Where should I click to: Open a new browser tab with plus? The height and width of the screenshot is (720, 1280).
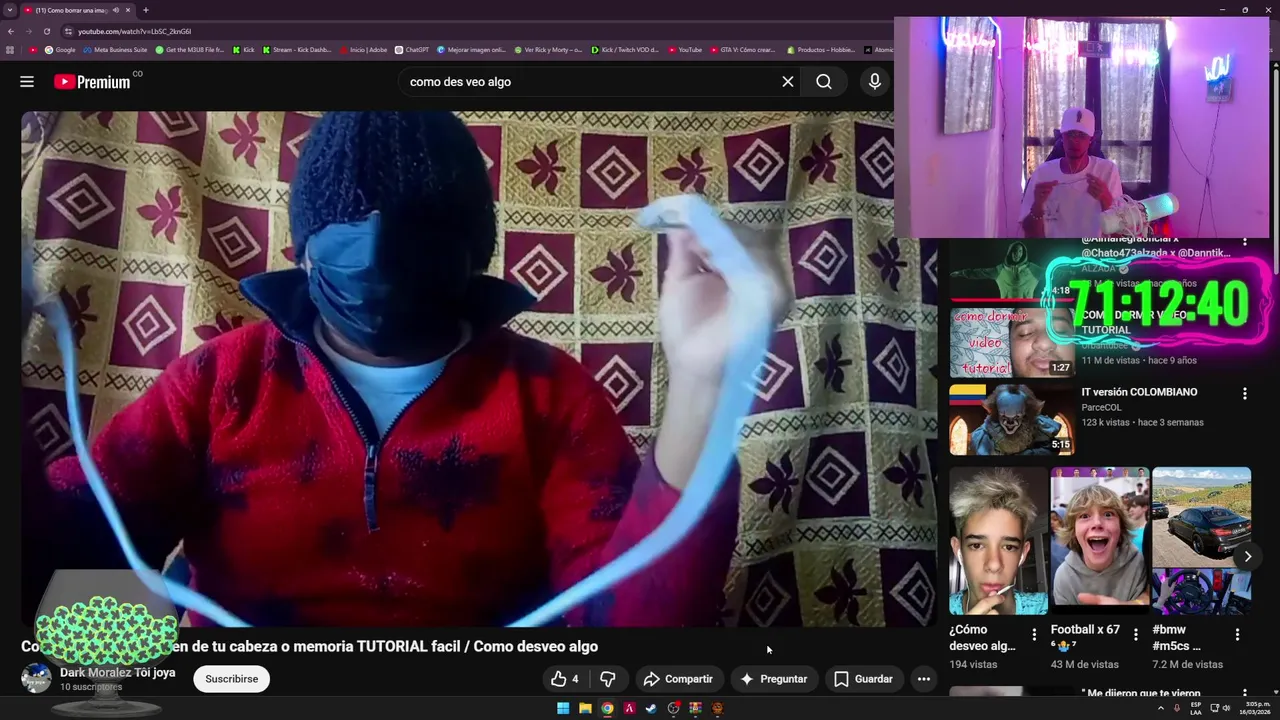[x=145, y=10]
